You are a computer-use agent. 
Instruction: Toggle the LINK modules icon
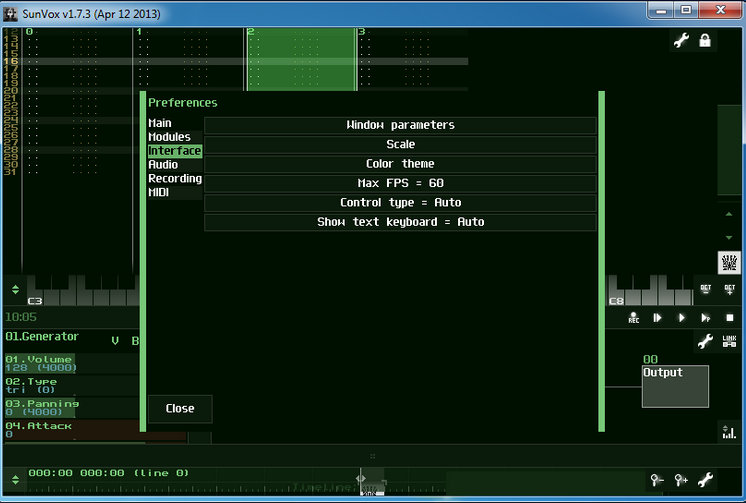pyautogui.click(x=729, y=341)
